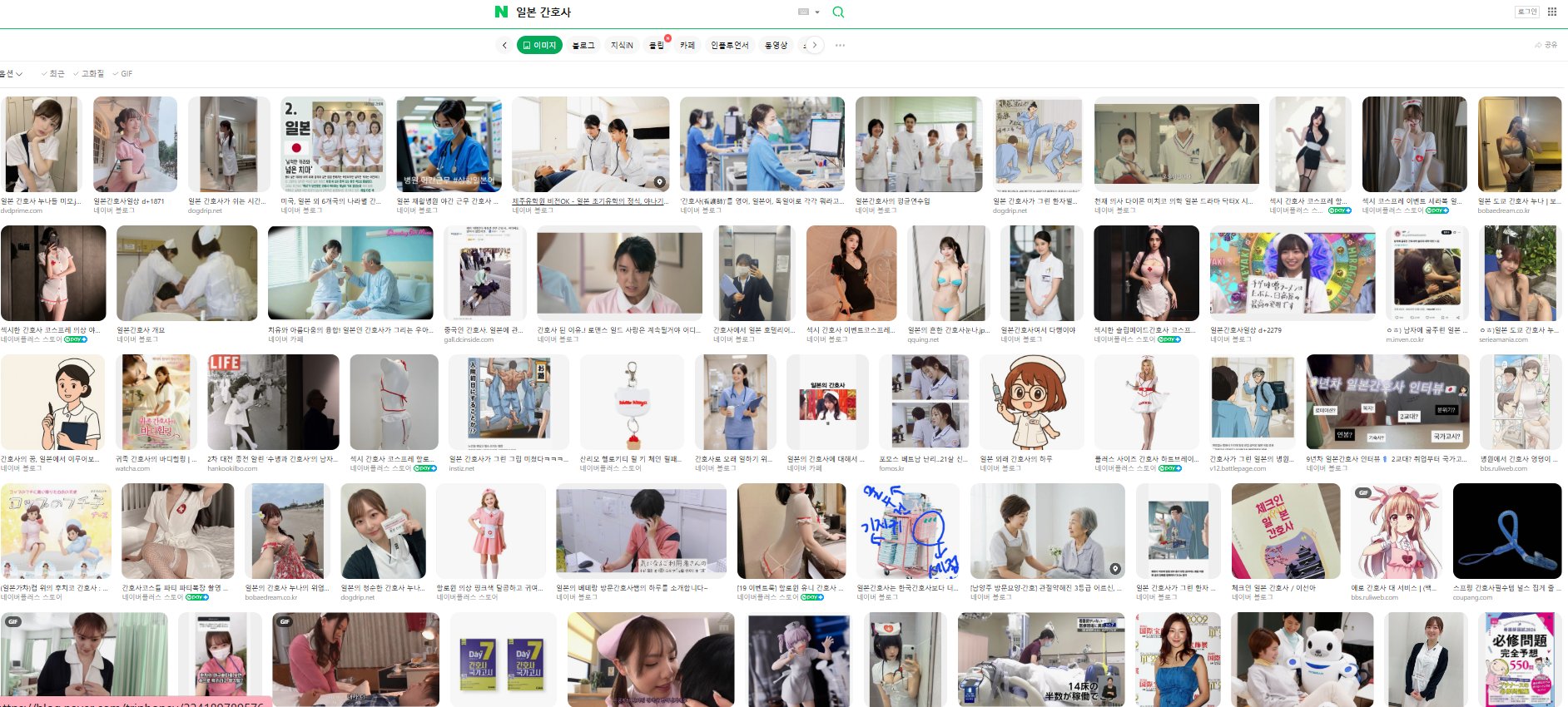The height and width of the screenshot is (707, 1568).
Task: Switch to the 지식iN tab
Action: click(x=622, y=45)
